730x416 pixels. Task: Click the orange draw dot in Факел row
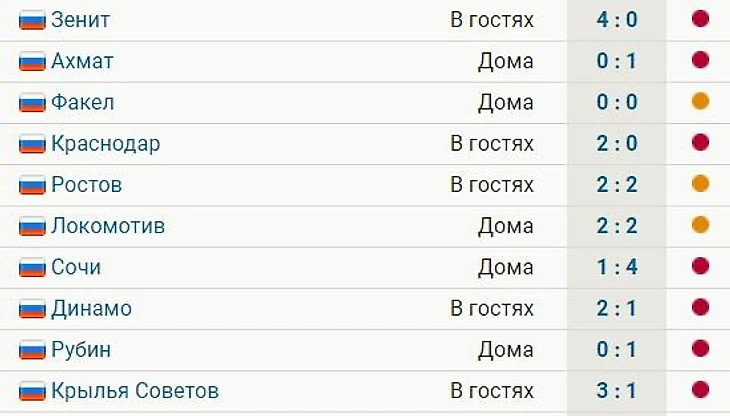point(700,101)
